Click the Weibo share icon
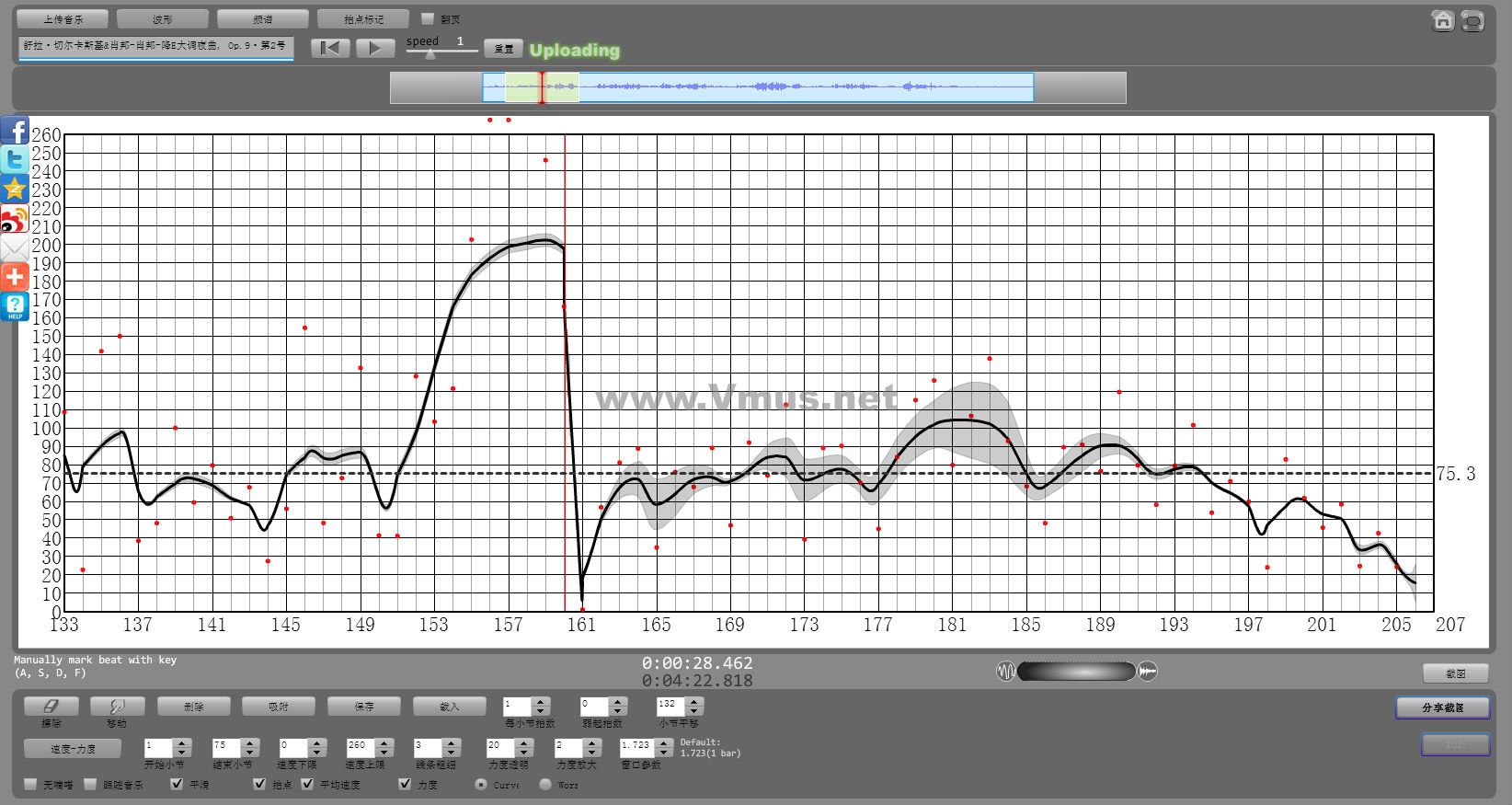1512x805 pixels. pos(15,219)
